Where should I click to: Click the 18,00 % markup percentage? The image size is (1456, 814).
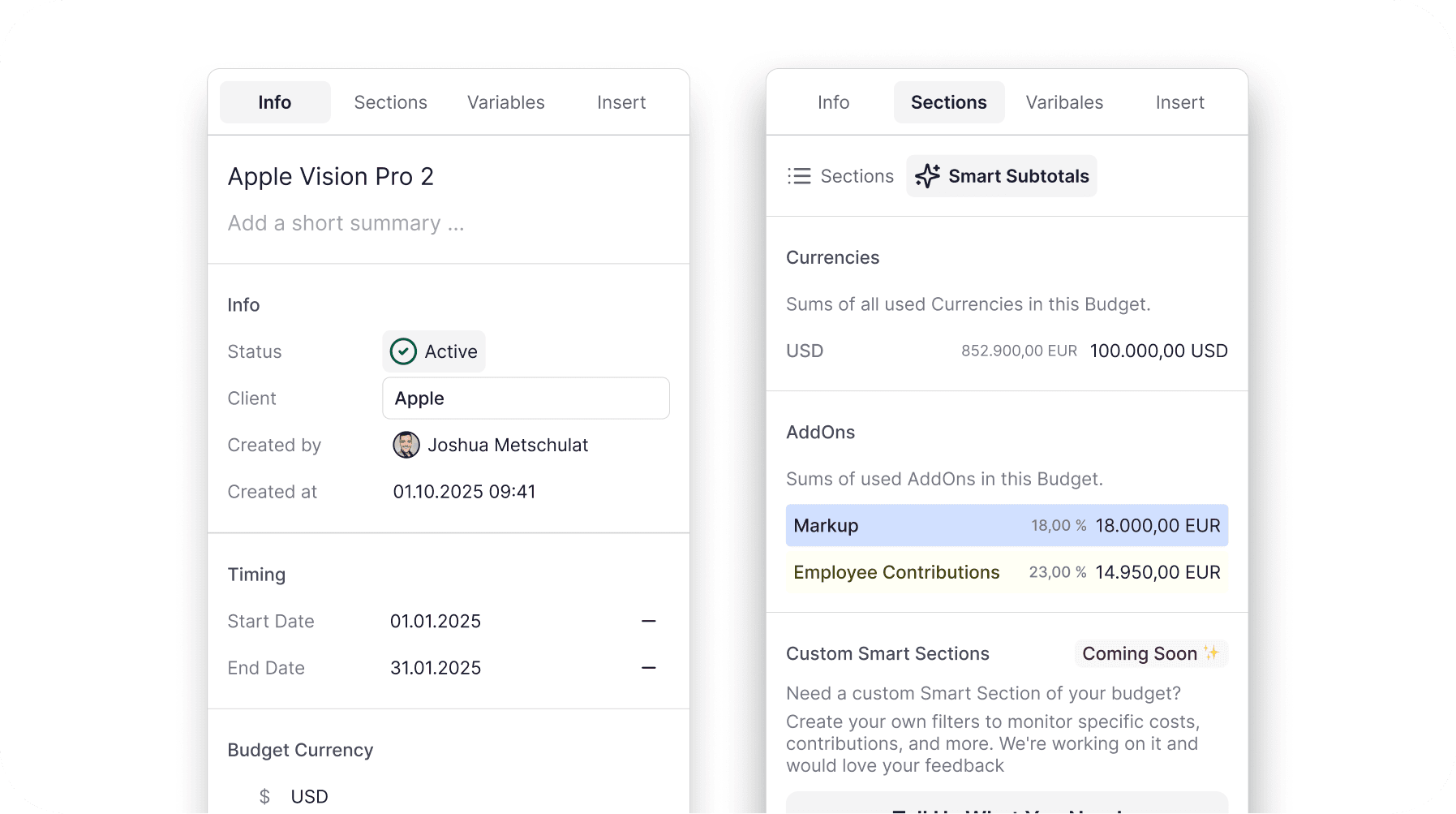coord(1059,526)
